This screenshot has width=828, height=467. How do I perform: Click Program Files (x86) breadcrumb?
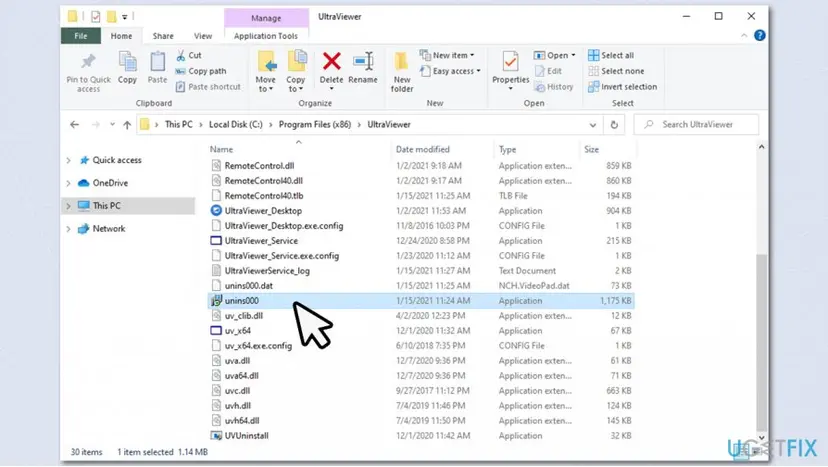[315, 125]
